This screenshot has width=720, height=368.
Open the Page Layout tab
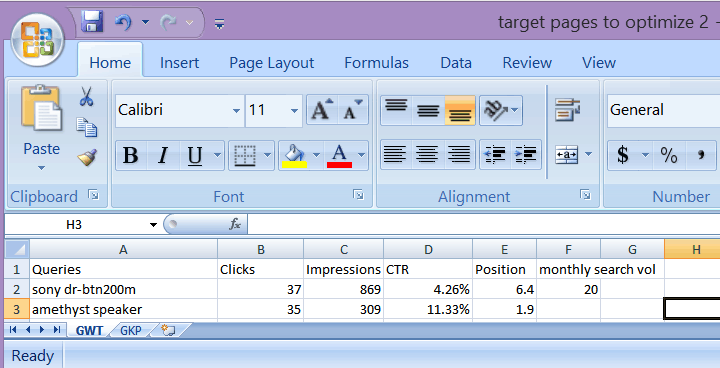point(271,62)
